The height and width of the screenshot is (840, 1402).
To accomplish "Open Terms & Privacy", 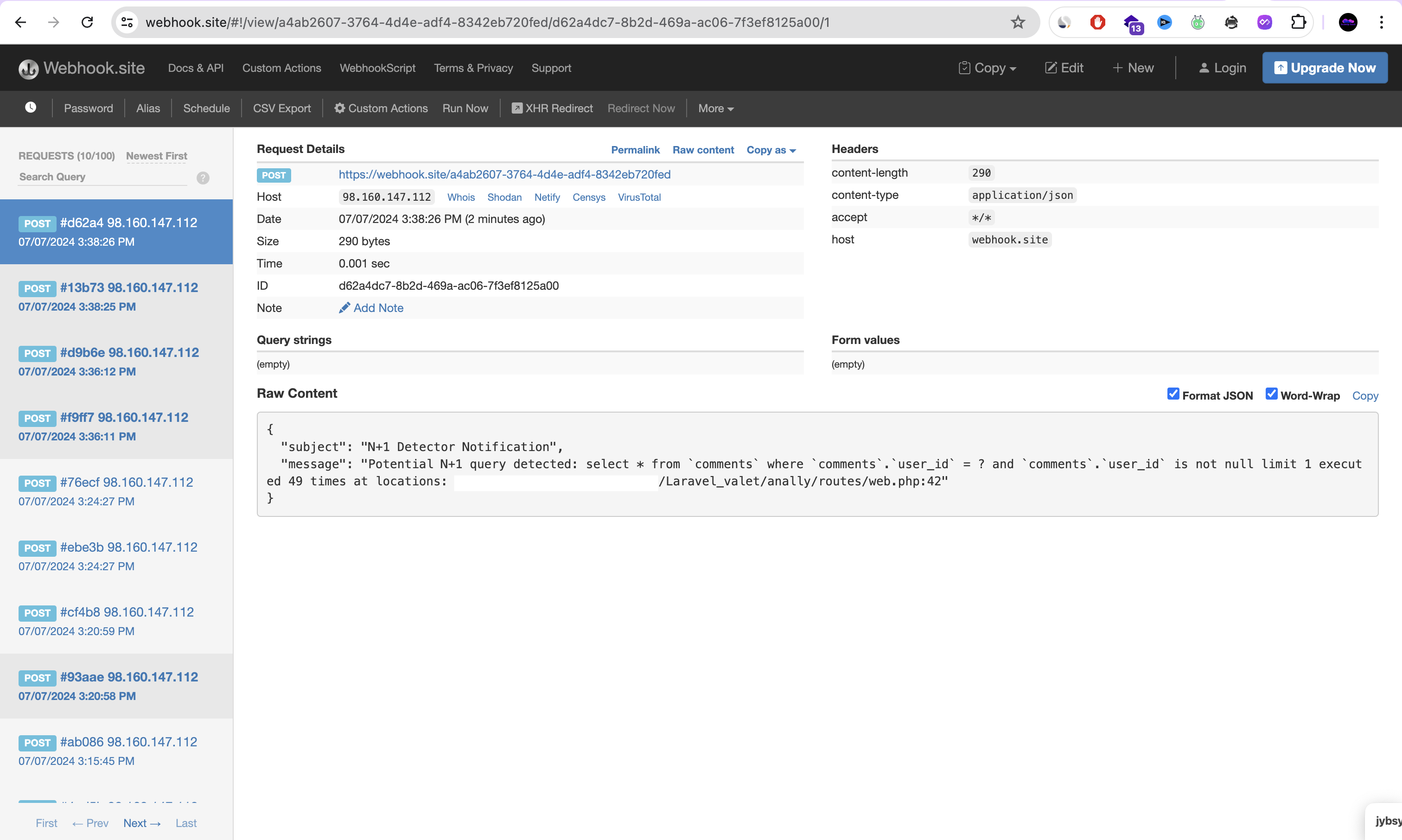I will (x=473, y=67).
